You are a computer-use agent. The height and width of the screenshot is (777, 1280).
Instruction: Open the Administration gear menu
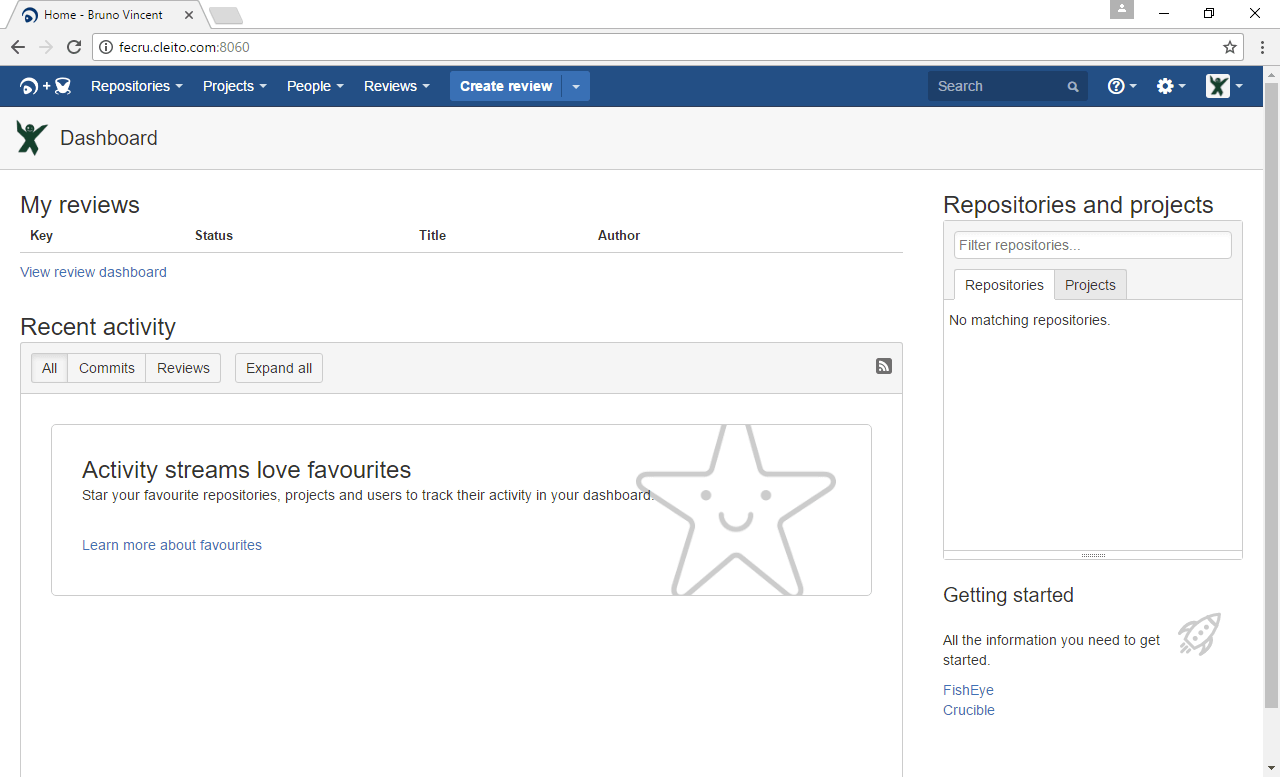coord(1170,86)
